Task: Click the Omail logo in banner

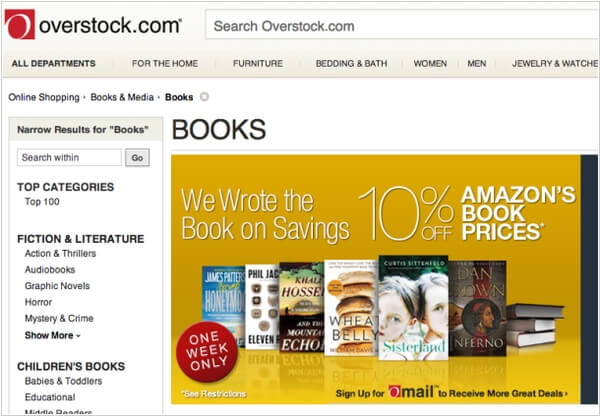Action: click(412, 392)
